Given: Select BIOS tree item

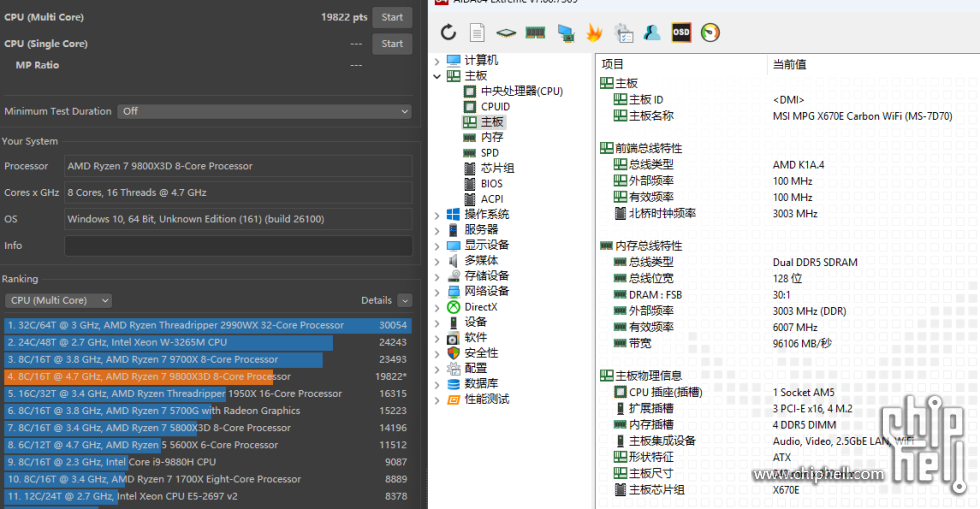Looking at the screenshot, I should (491, 184).
